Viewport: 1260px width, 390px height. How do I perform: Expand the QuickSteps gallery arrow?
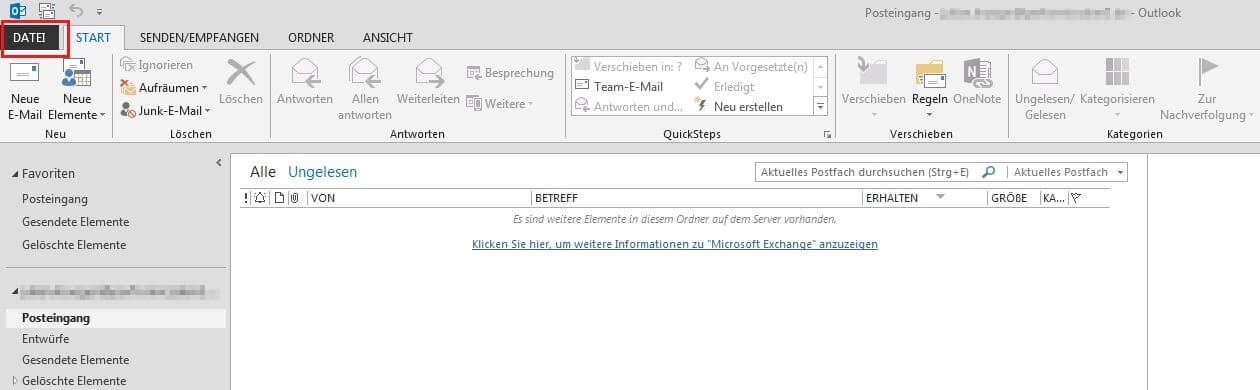coord(820,106)
